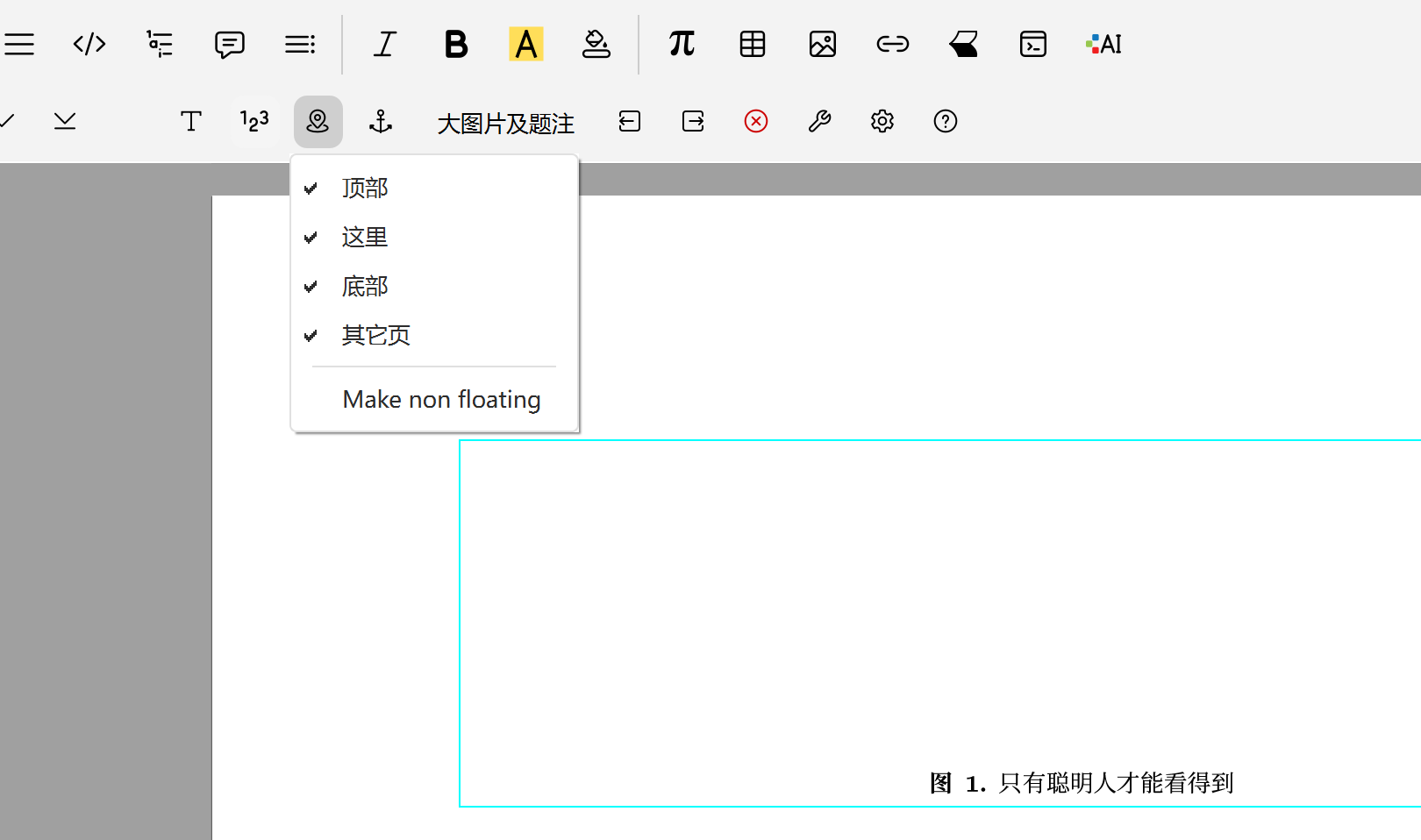Click the source code view icon
Screen dimensions: 1421x840
[89, 44]
